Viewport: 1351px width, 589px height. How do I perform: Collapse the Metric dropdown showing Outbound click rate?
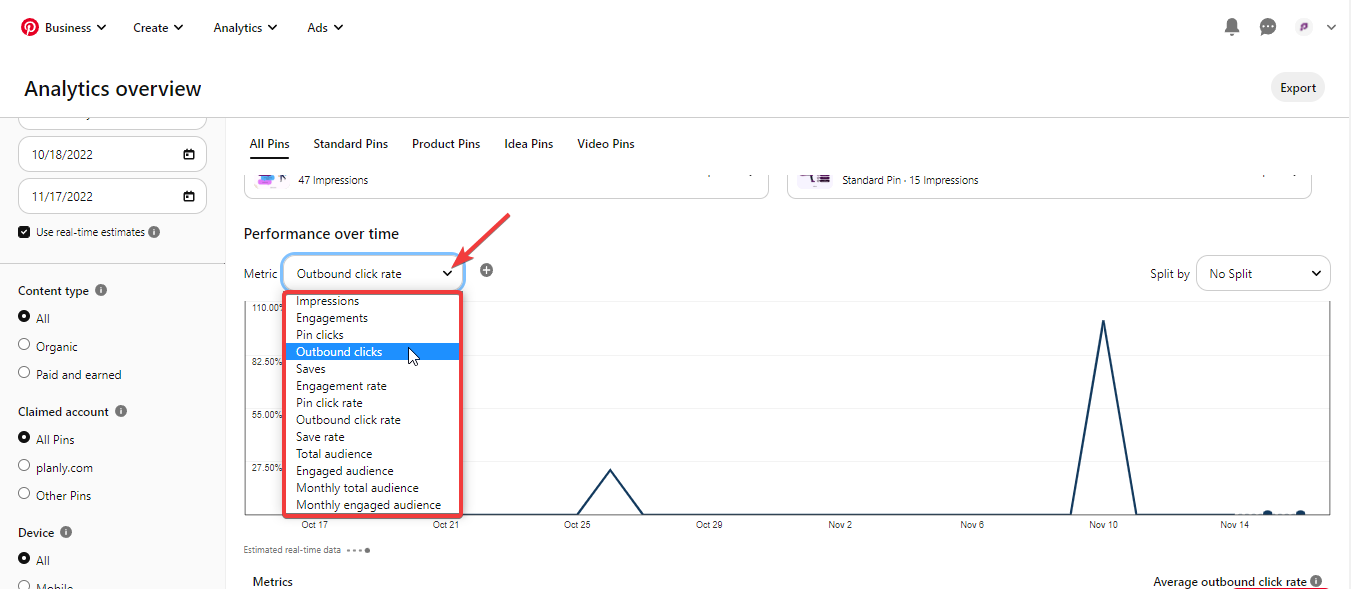pos(373,273)
